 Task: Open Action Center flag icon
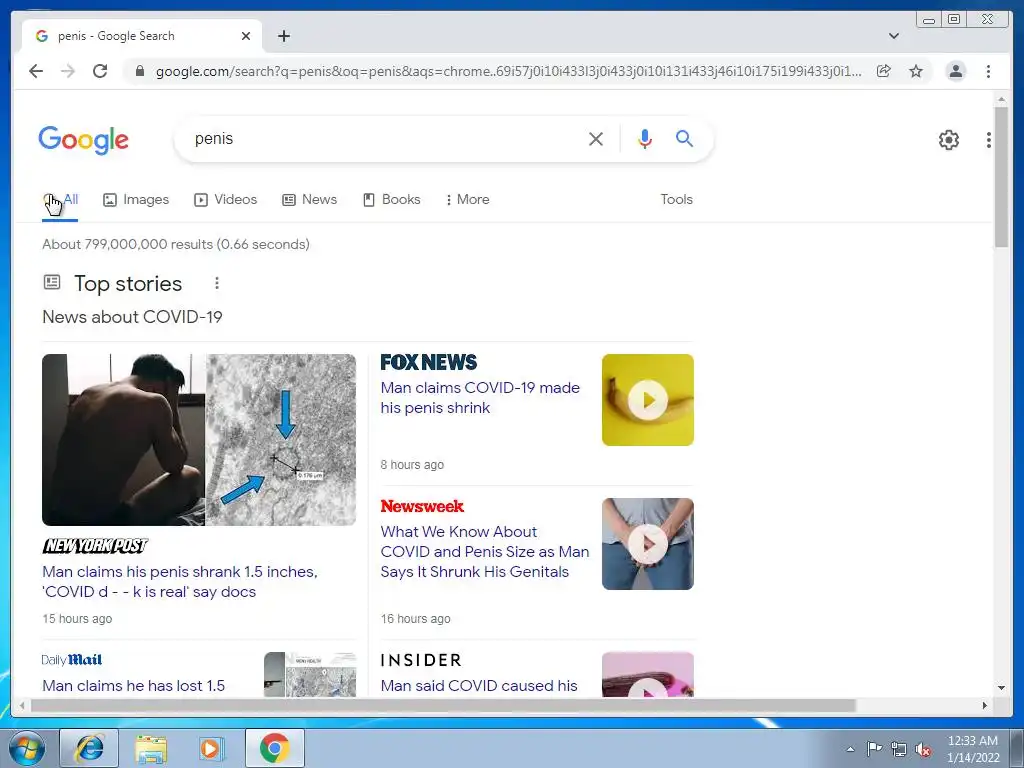tap(874, 748)
